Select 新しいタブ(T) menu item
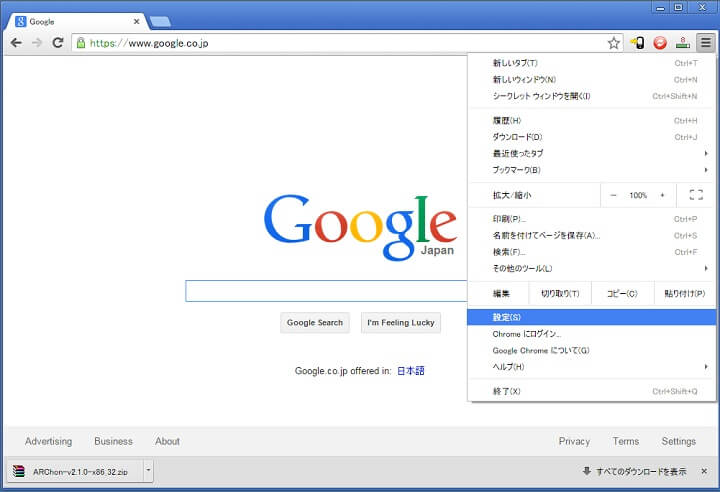 tap(592, 63)
